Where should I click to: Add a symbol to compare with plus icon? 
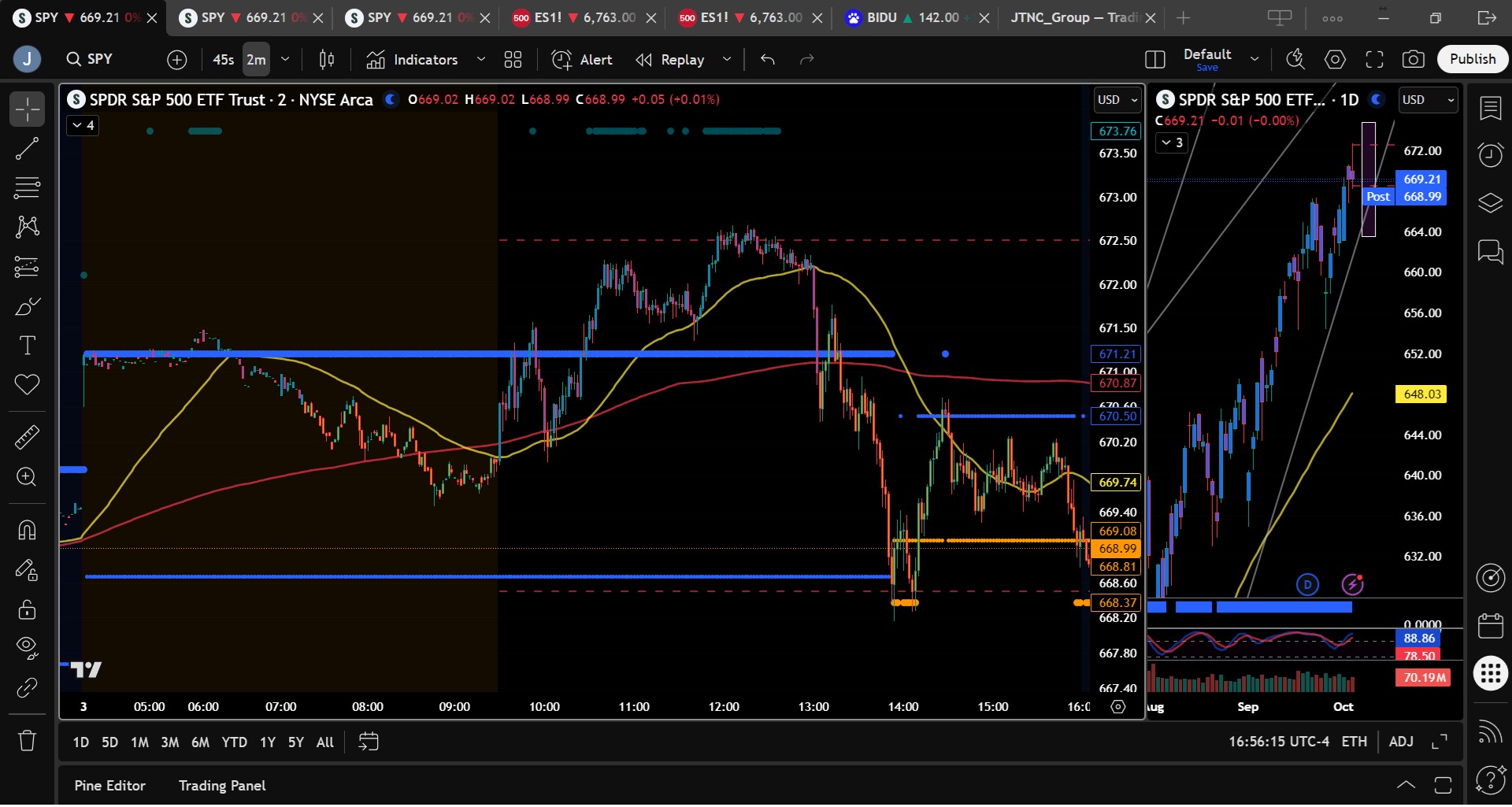tap(177, 59)
